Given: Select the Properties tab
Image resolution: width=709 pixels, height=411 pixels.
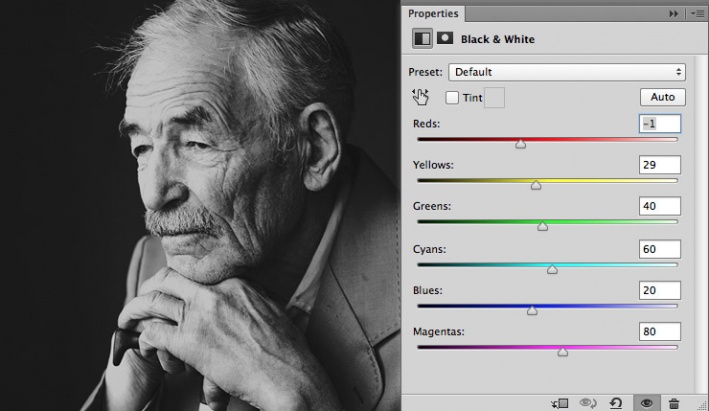Looking at the screenshot, I should (x=433, y=14).
